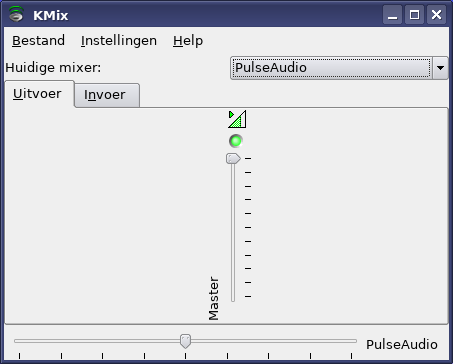Click the balance slider track left of the handle
The image size is (453, 364).
(x=97, y=341)
